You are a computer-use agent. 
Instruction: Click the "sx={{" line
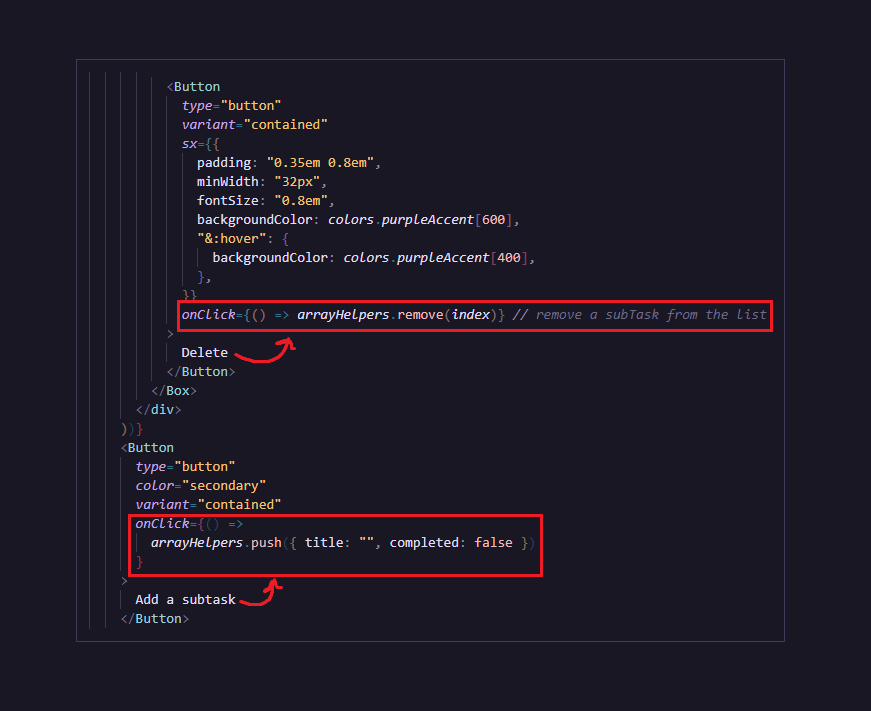tap(201, 144)
